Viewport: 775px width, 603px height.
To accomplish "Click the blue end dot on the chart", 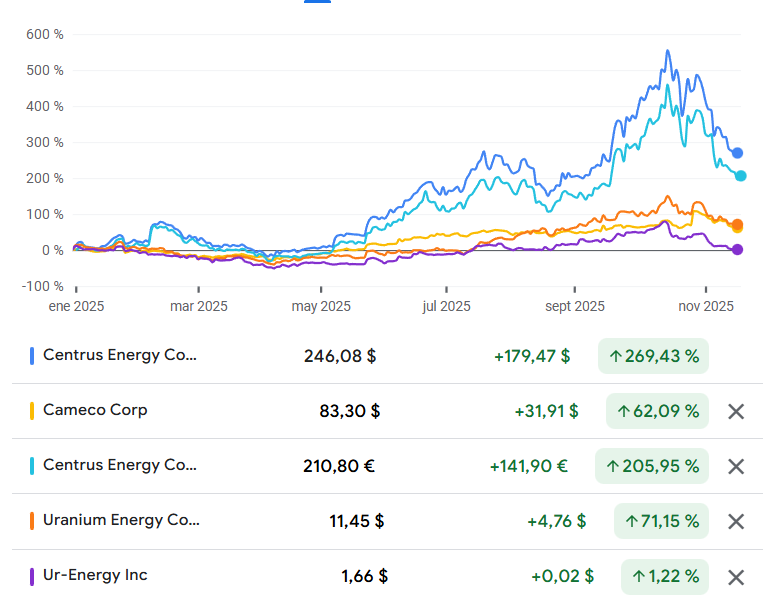I will (738, 153).
